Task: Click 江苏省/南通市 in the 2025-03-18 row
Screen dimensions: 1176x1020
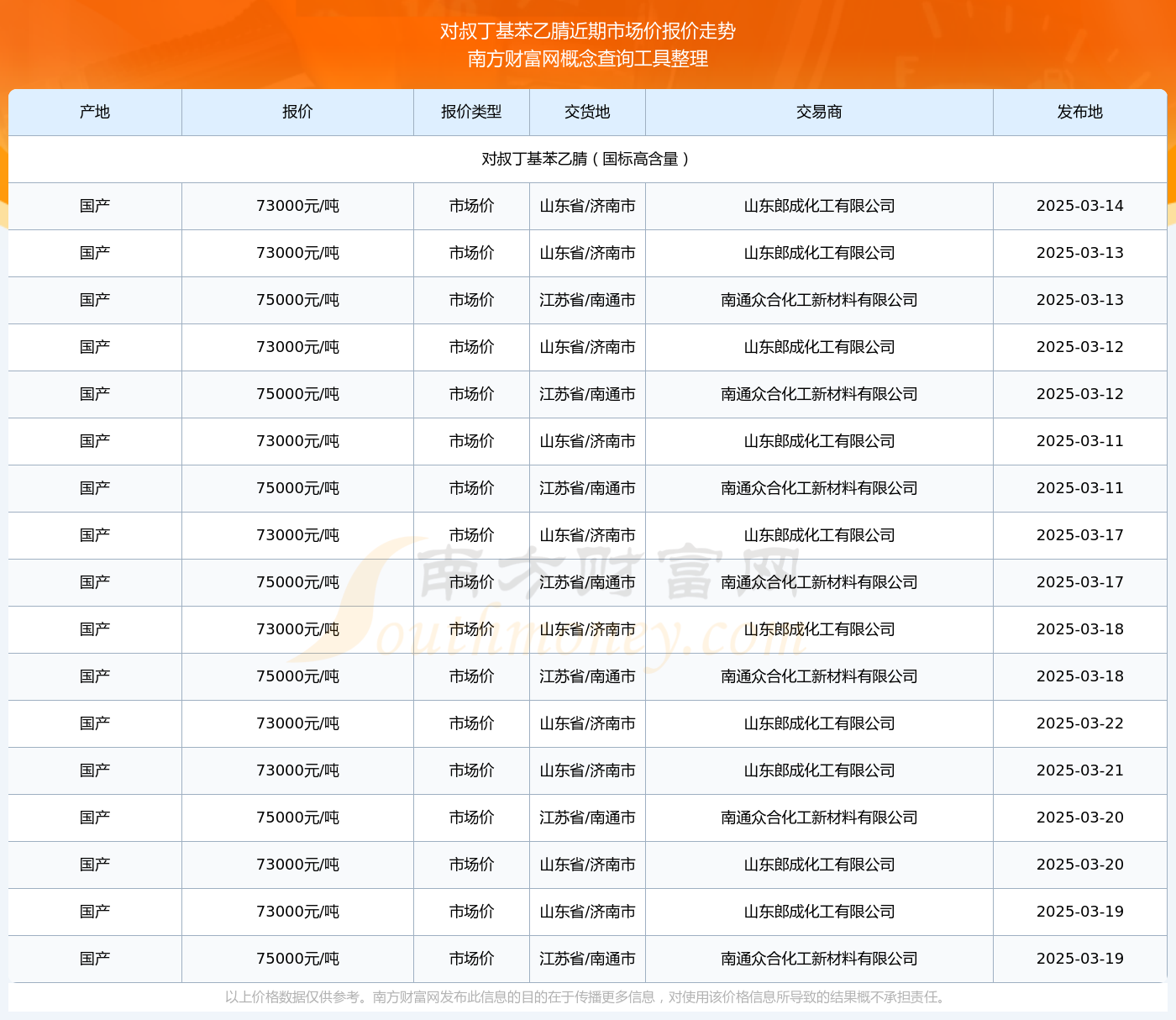Action: [587, 676]
